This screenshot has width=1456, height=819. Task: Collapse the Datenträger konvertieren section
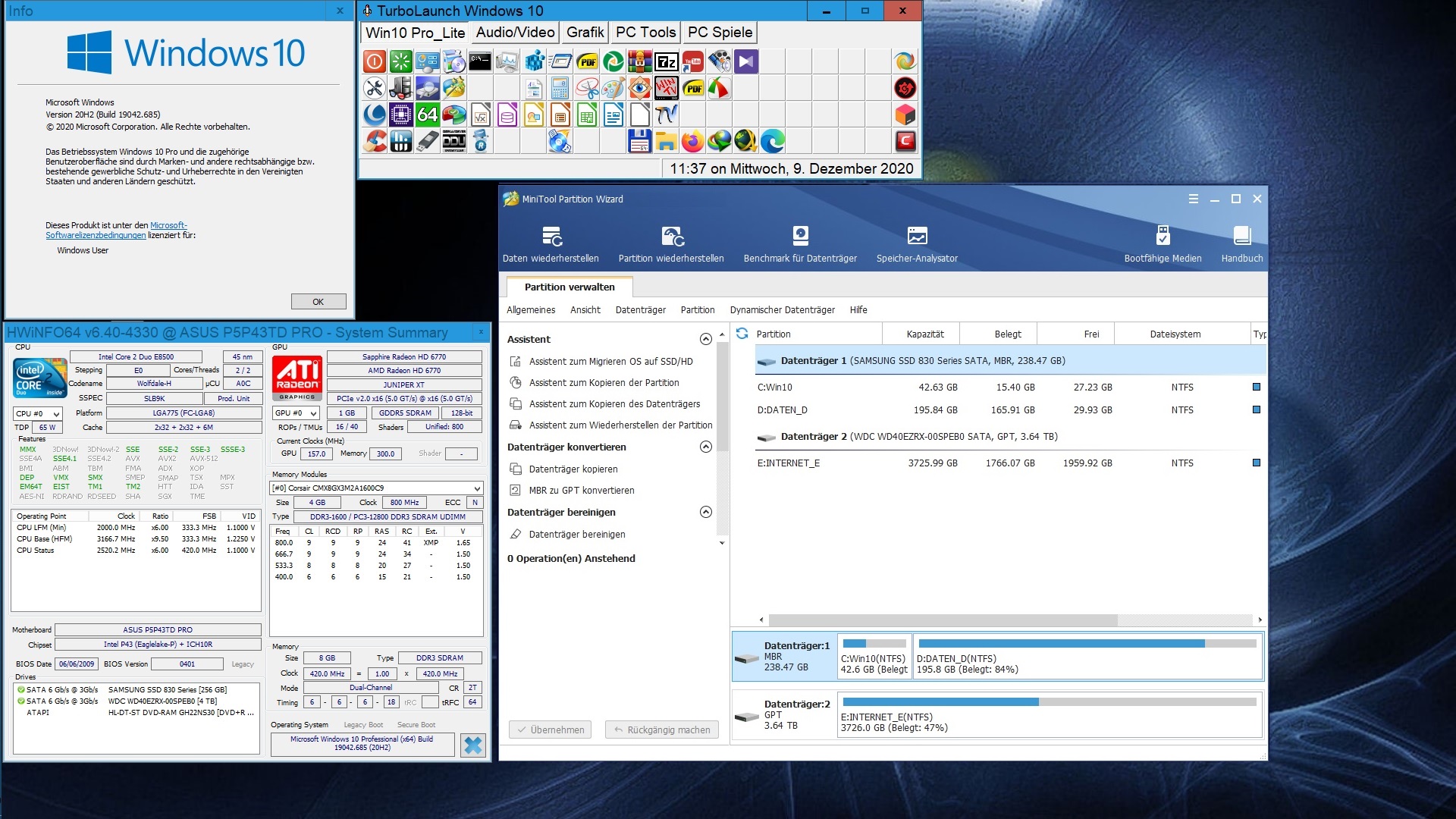[x=705, y=447]
